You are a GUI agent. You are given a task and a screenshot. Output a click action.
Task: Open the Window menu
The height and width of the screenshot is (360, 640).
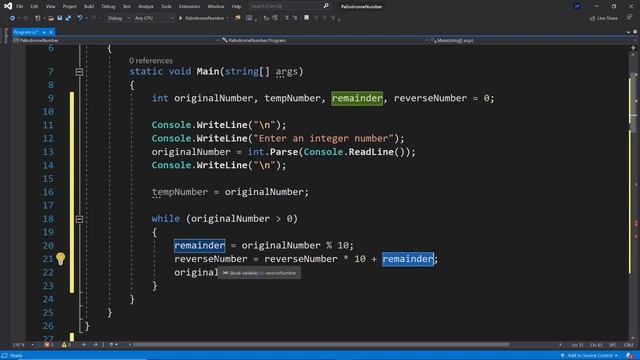click(216, 7)
